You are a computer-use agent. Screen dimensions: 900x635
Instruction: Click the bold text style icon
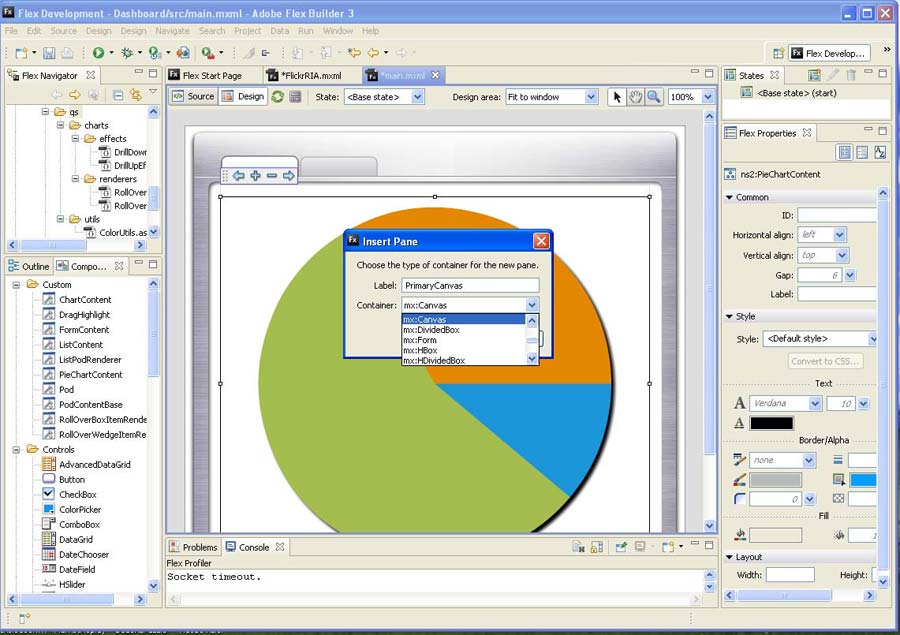(739, 404)
